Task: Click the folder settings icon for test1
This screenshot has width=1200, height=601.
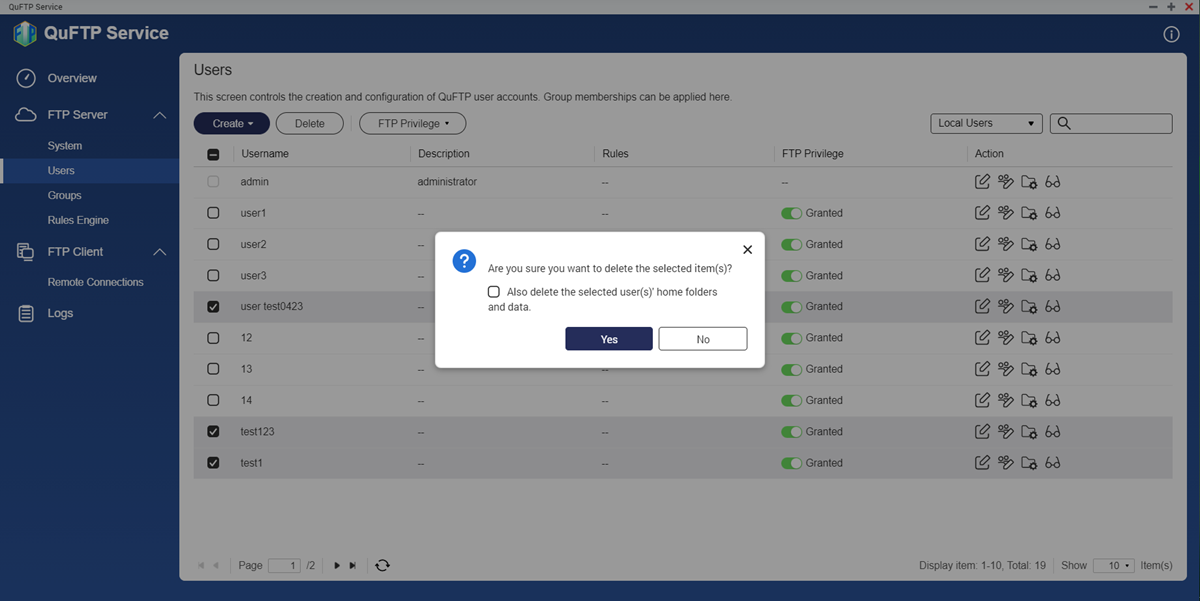Action: click(1029, 463)
